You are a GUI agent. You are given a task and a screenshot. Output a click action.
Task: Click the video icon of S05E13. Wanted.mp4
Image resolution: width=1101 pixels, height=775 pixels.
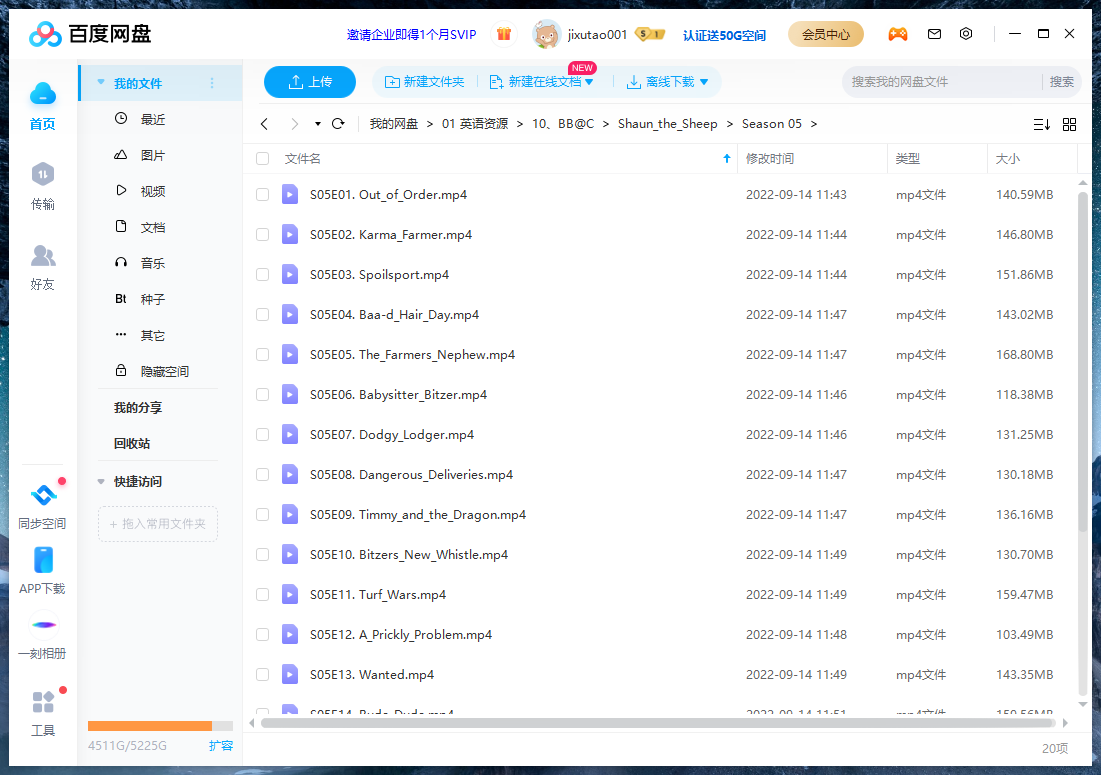click(x=290, y=674)
